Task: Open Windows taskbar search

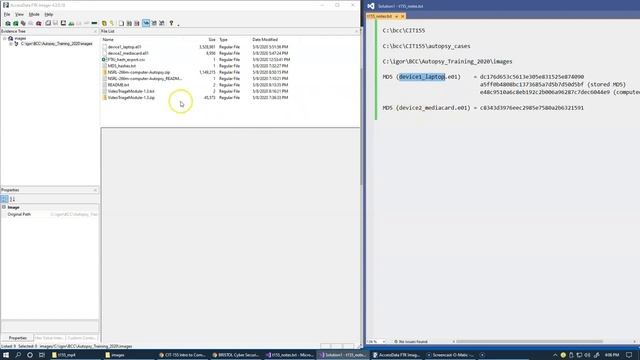Action: (18, 355)
